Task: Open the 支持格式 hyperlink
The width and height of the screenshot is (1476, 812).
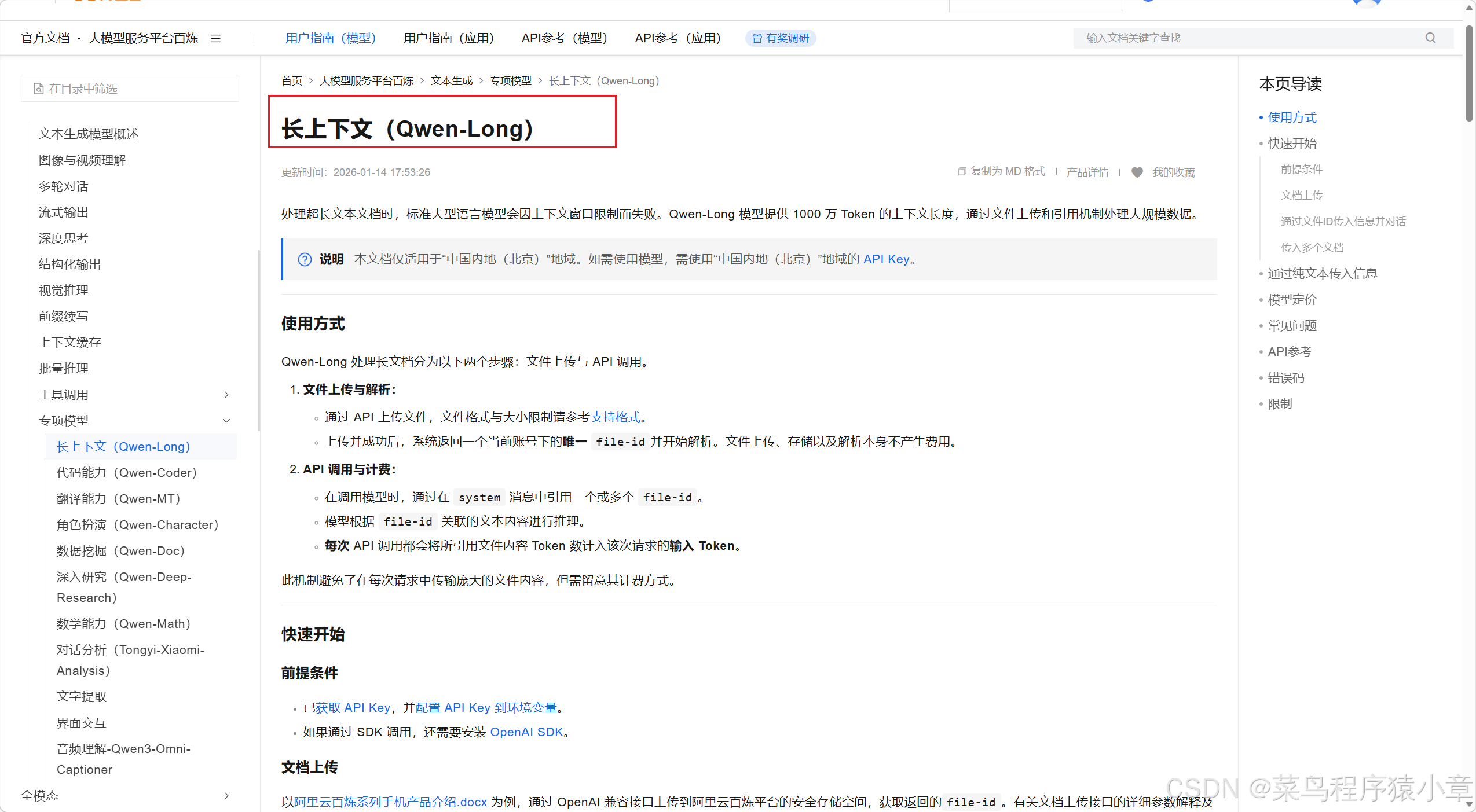Action: point(615,417)
